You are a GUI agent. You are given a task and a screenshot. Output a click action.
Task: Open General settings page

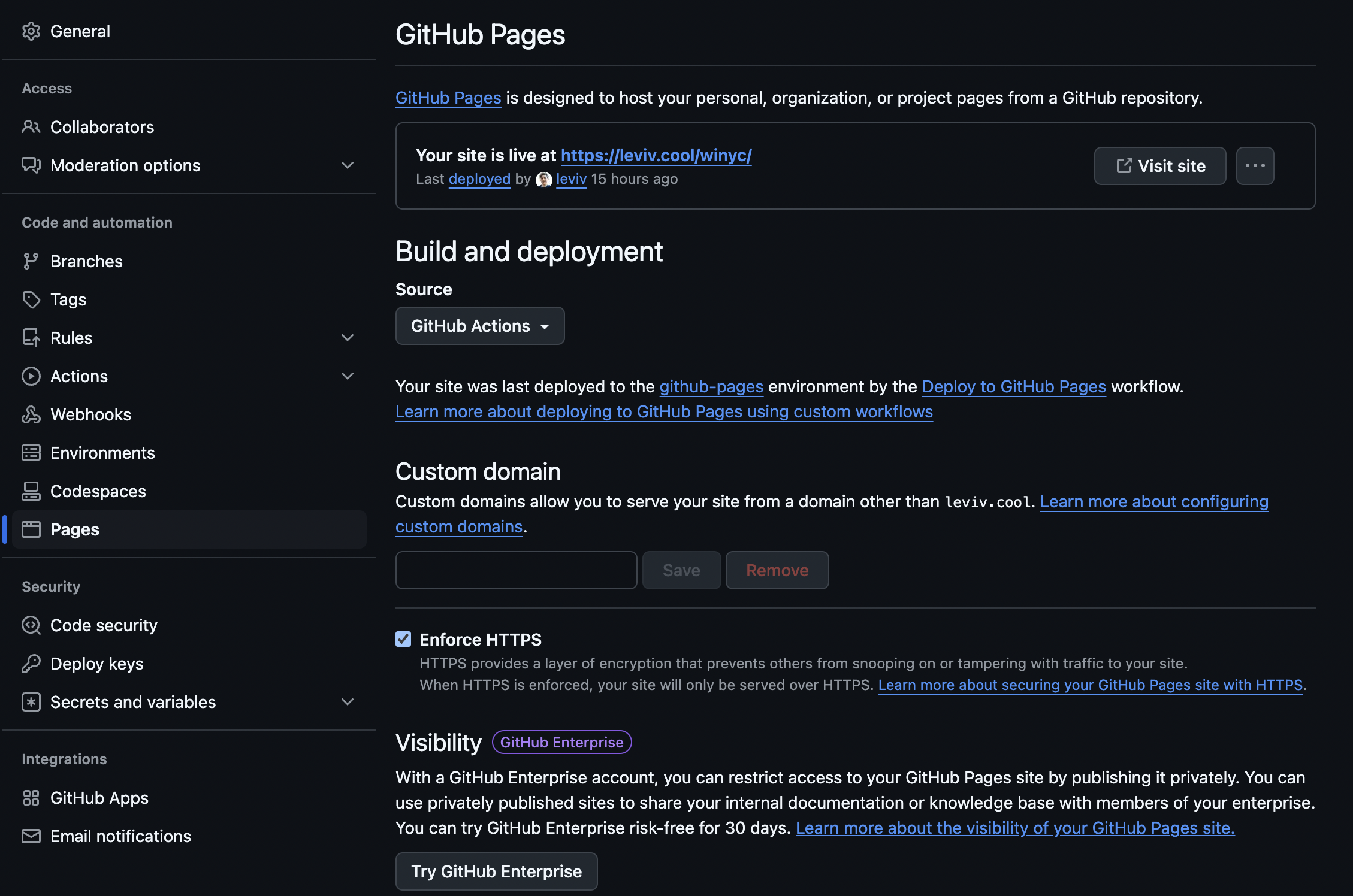[189, 31]
